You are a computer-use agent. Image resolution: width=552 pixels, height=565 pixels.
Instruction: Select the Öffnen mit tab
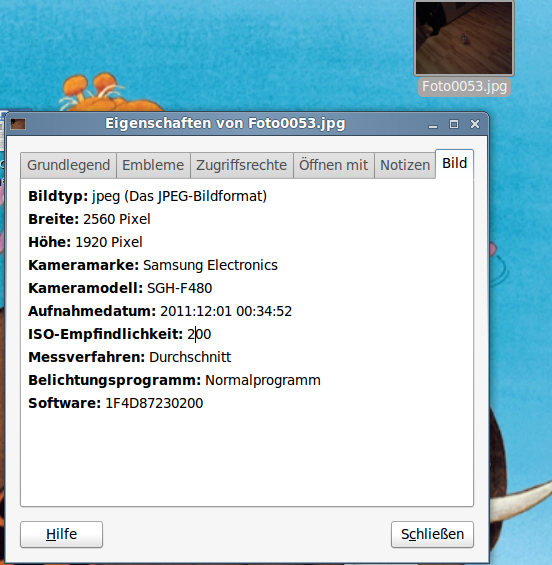coord(334,165)
